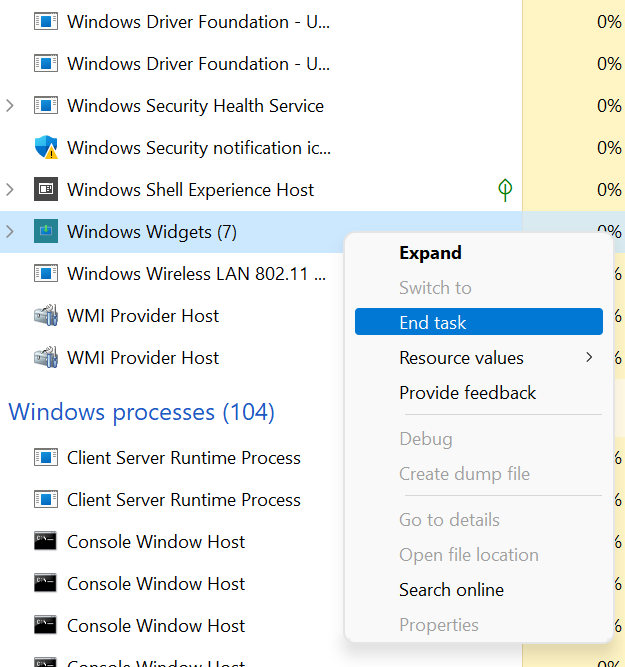This screenshot has width=625, height=667.
Task: Click the Windows processes (104) group header
Action: pyautogui.click(x=141, y=412)
